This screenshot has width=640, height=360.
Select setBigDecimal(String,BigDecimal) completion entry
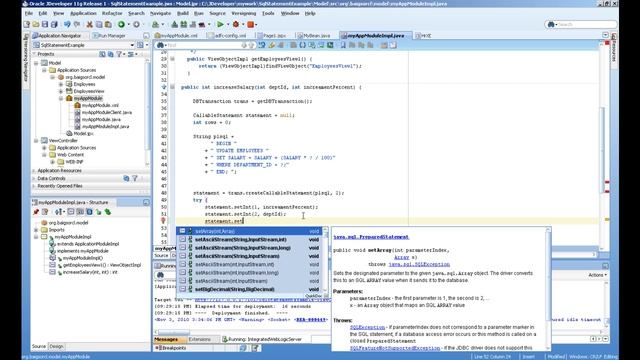(249, 289)
